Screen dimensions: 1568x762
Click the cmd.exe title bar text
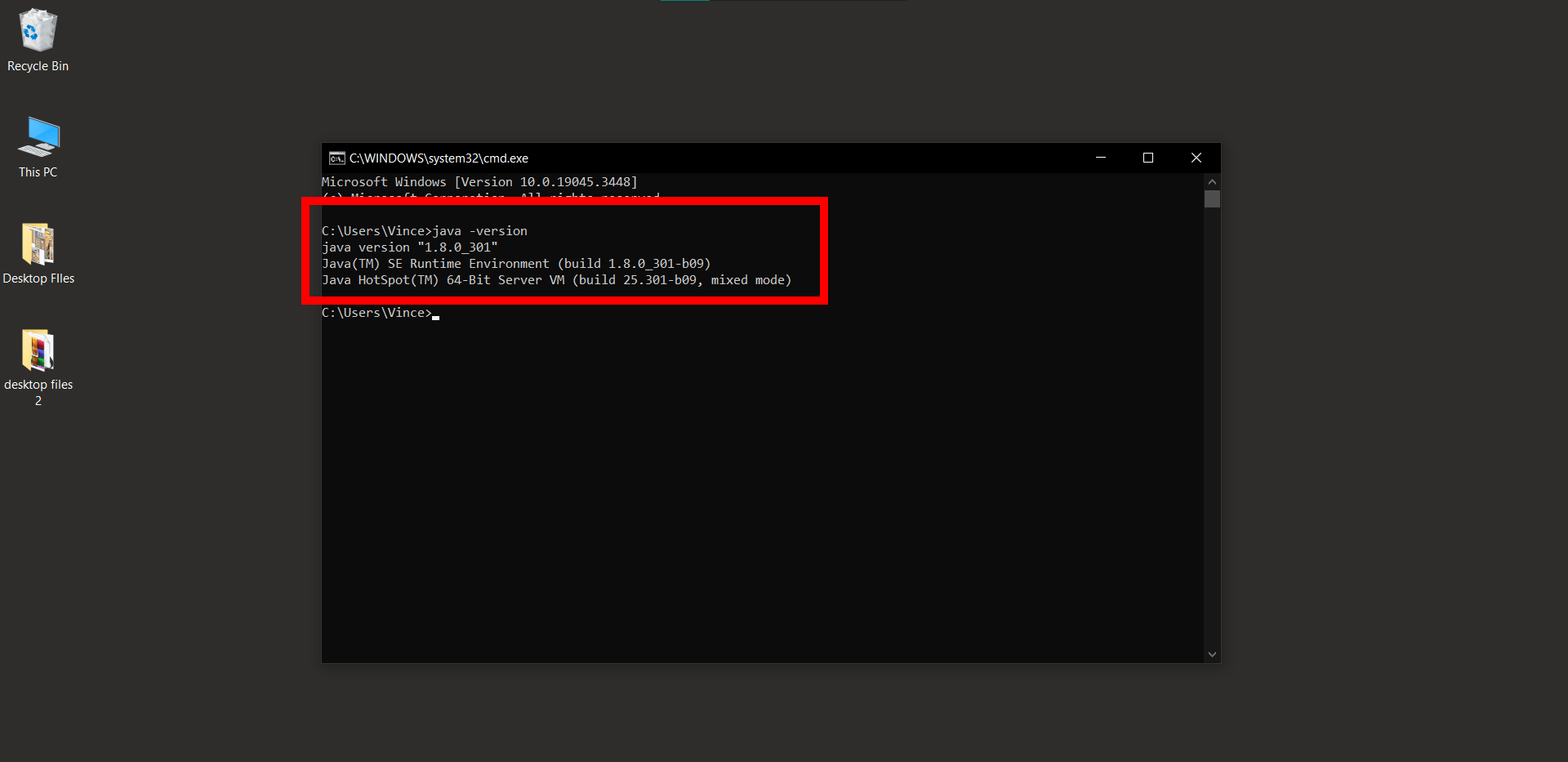pyautogui.click(x=439, y=158)
